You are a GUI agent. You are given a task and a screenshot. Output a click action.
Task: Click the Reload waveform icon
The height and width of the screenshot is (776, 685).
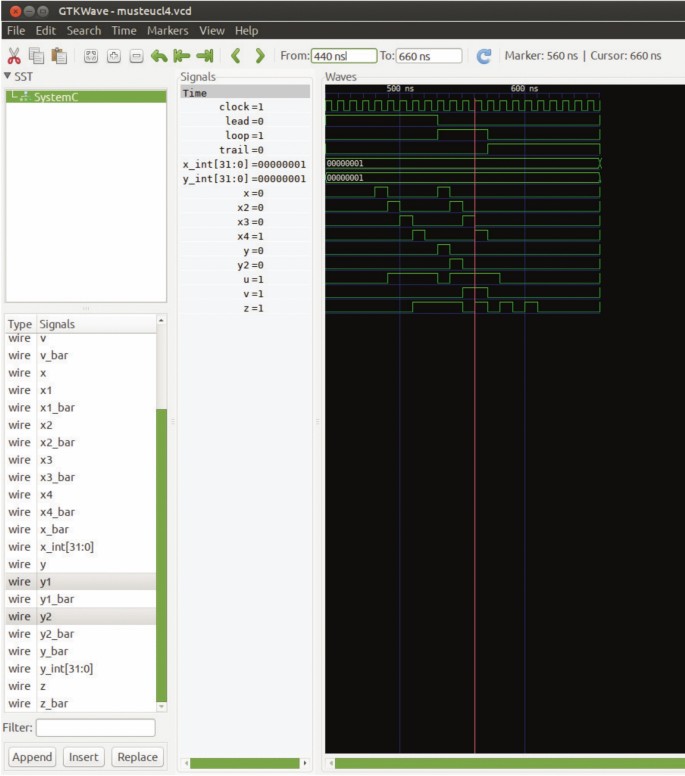click(484, 56)
